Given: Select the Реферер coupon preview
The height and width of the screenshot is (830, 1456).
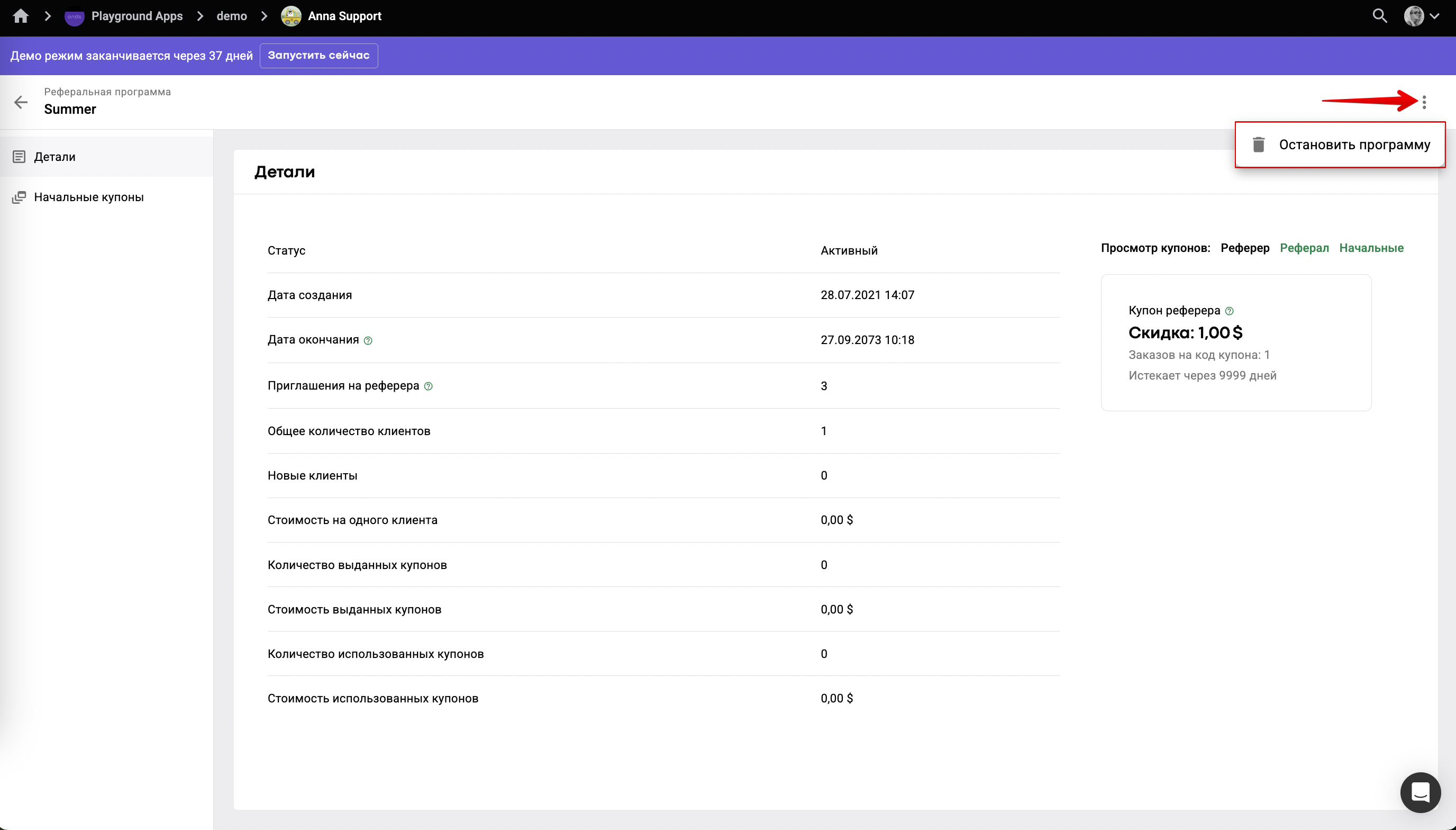Looking at the screenshot, I should (x=1245, y=248).
